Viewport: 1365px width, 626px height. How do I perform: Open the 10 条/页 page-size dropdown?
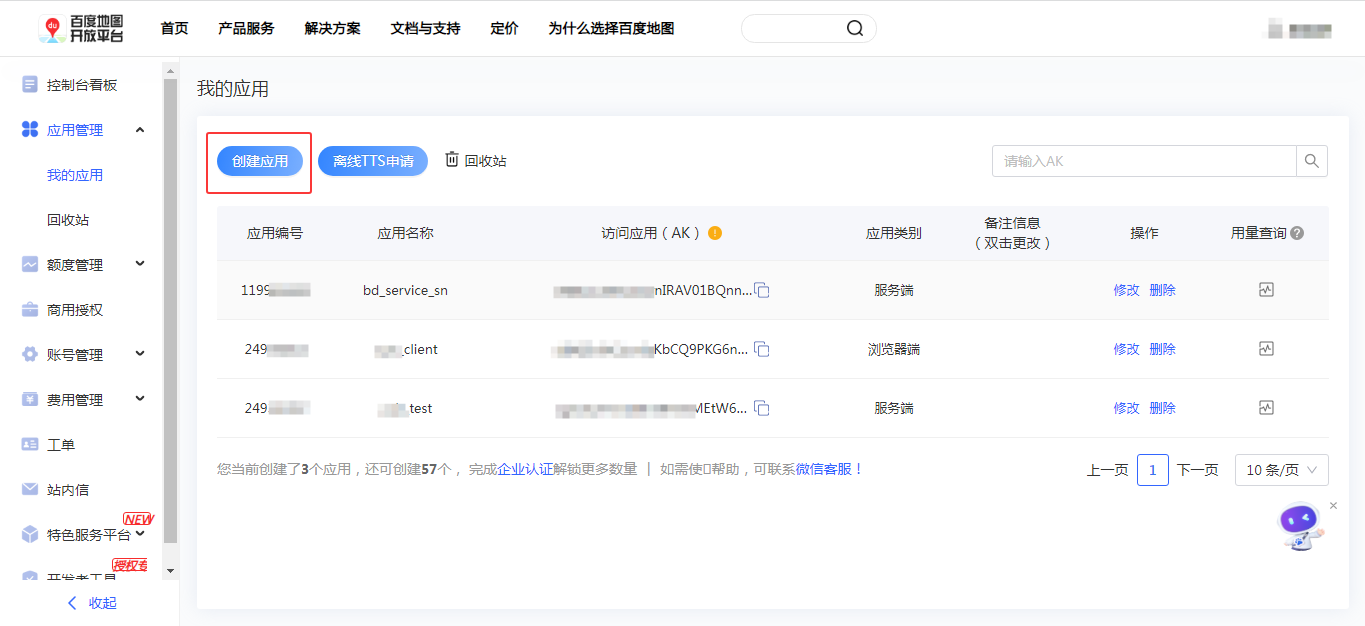point(1281,469)
